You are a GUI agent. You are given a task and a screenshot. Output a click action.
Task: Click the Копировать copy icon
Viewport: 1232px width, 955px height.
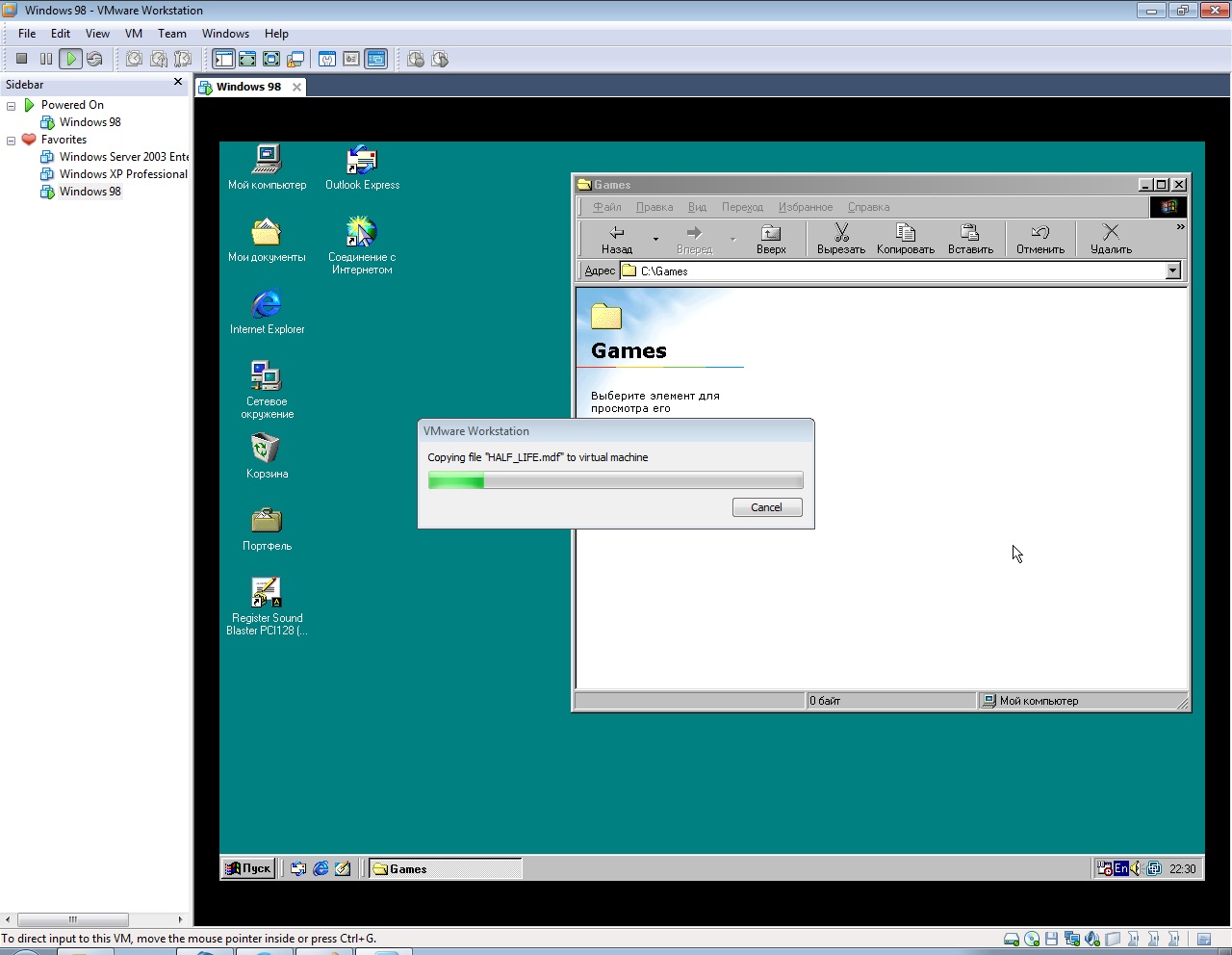click(906, 232)
